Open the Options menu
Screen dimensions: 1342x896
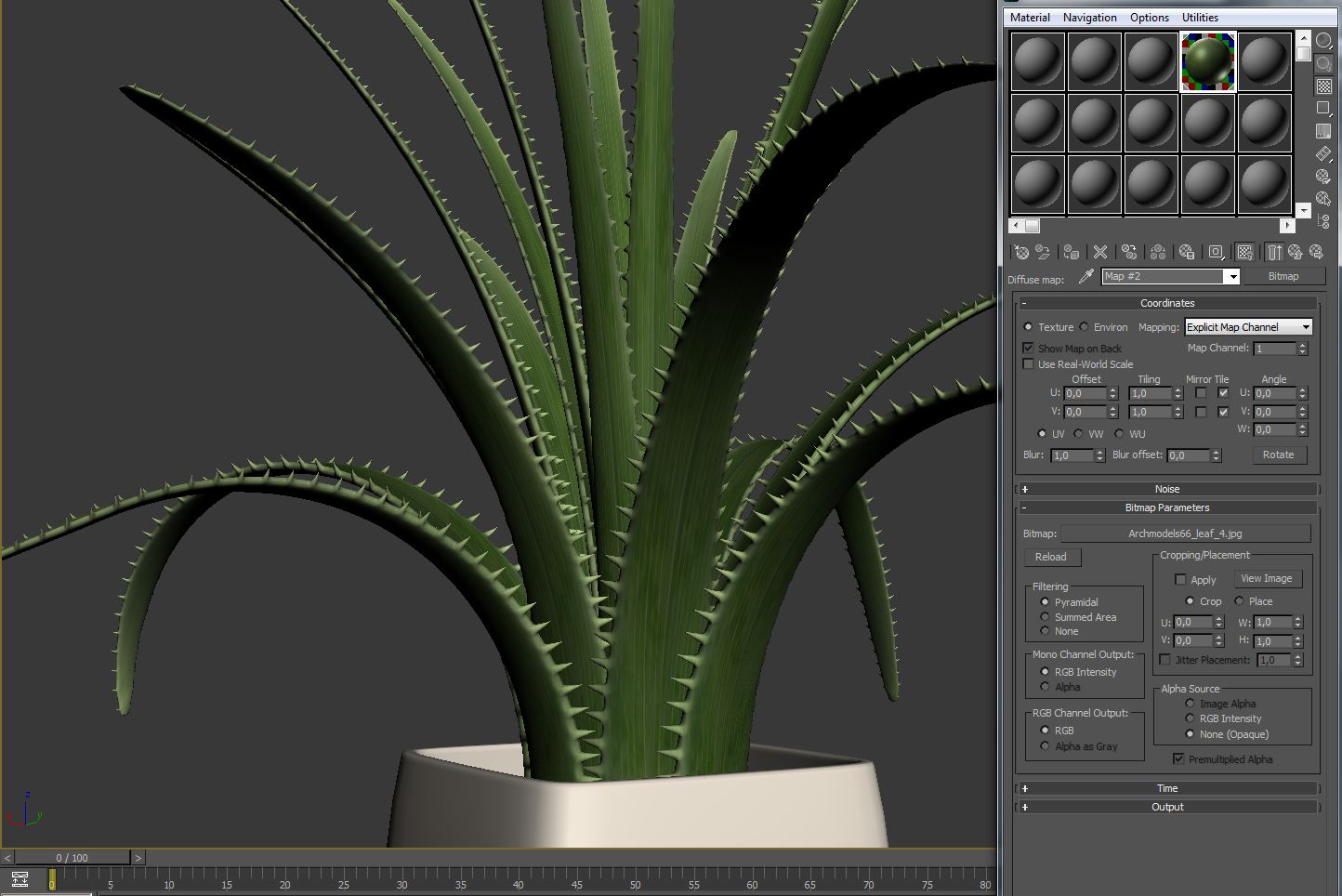tap(1150, 18)
